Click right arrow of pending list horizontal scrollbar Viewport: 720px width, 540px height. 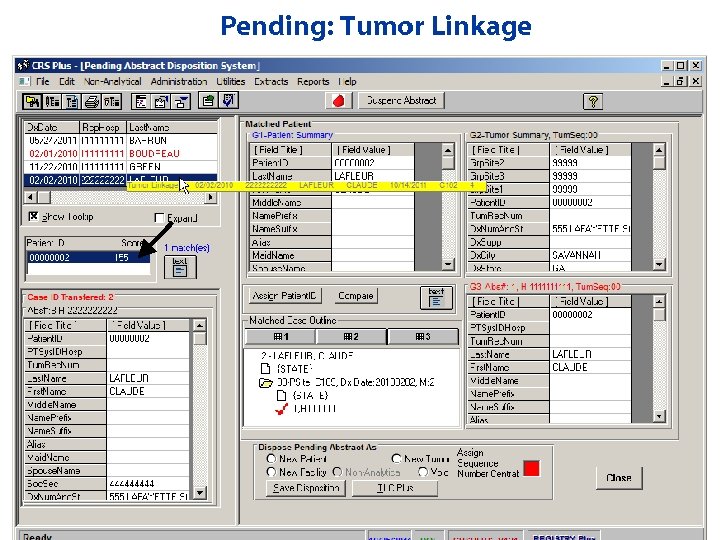pos(211,197)
